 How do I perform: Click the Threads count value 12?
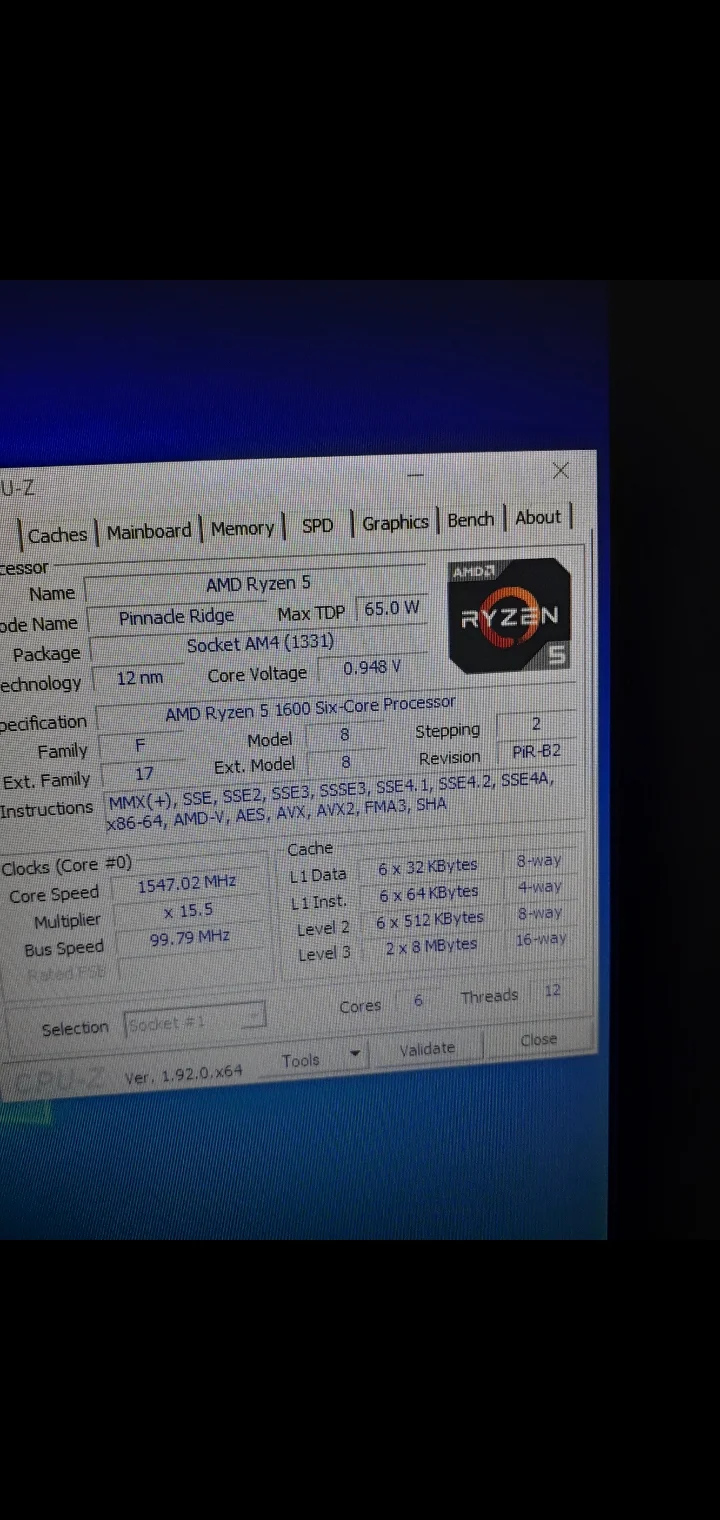[552, 991]
